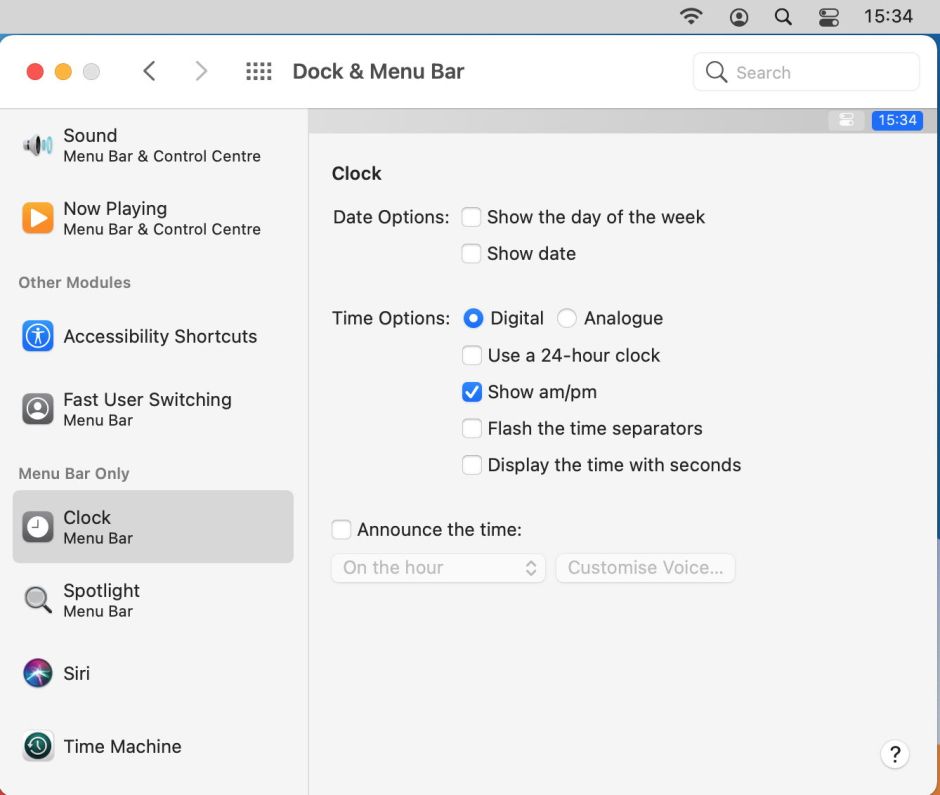This screenshot has height=795, width=940.
Task: Click the Customise Voice button
Action: [645, 568]
